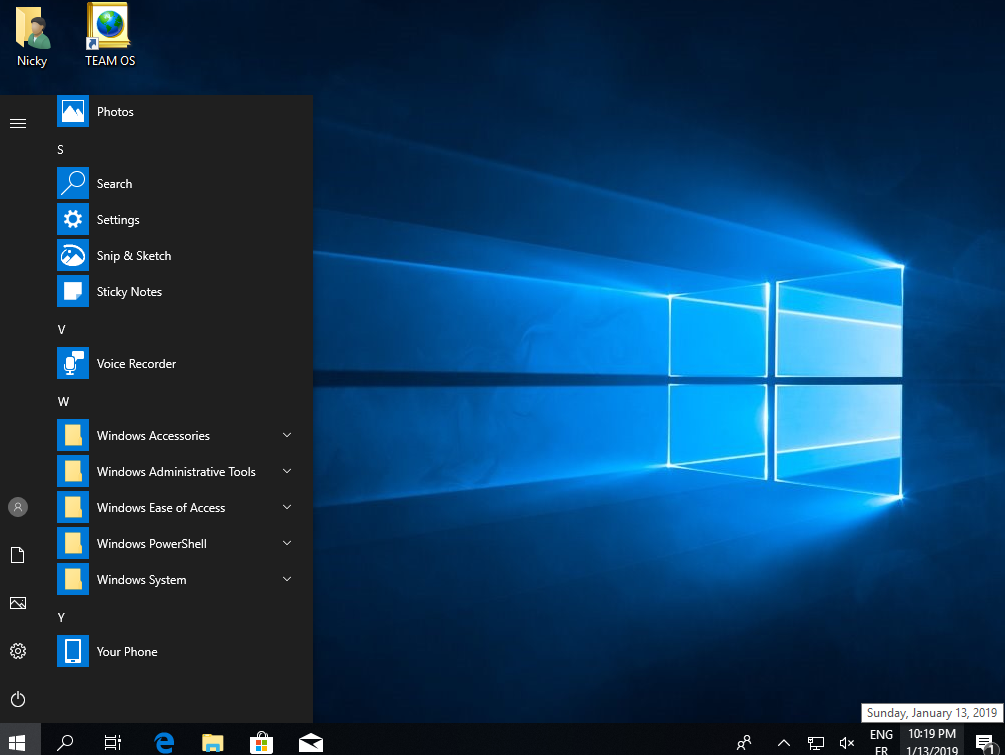Open the Your Phone app
The image size is (1005, 755).
(176, 651)
